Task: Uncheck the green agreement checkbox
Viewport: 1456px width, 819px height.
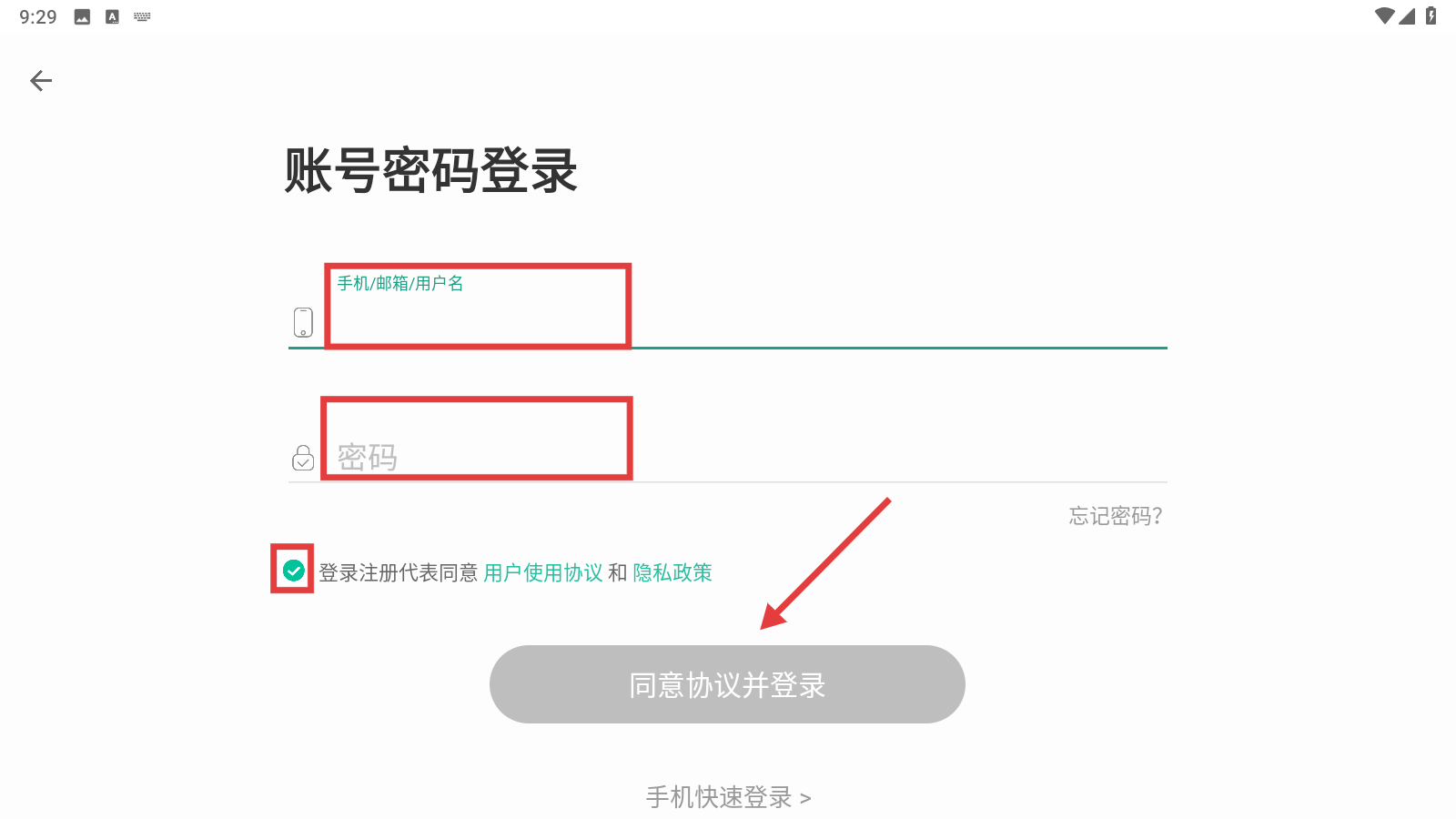Action: [293, 571]
